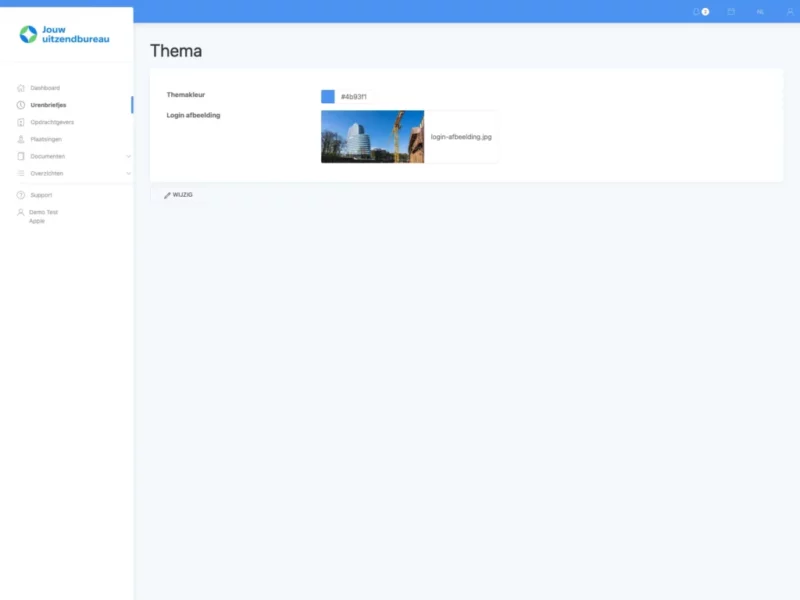
Task: Open the NL language selector
Action: (x=760, y=11)
